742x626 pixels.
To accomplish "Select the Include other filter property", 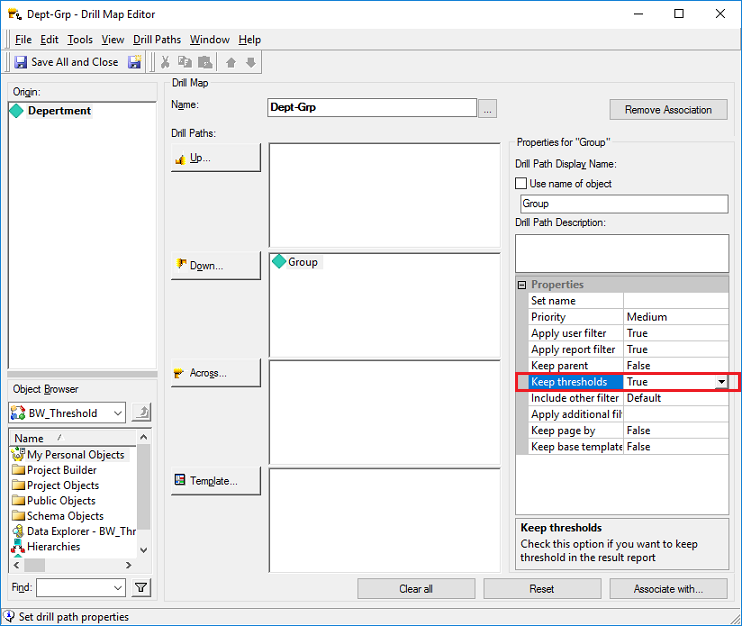I will (x=628, y=398).
